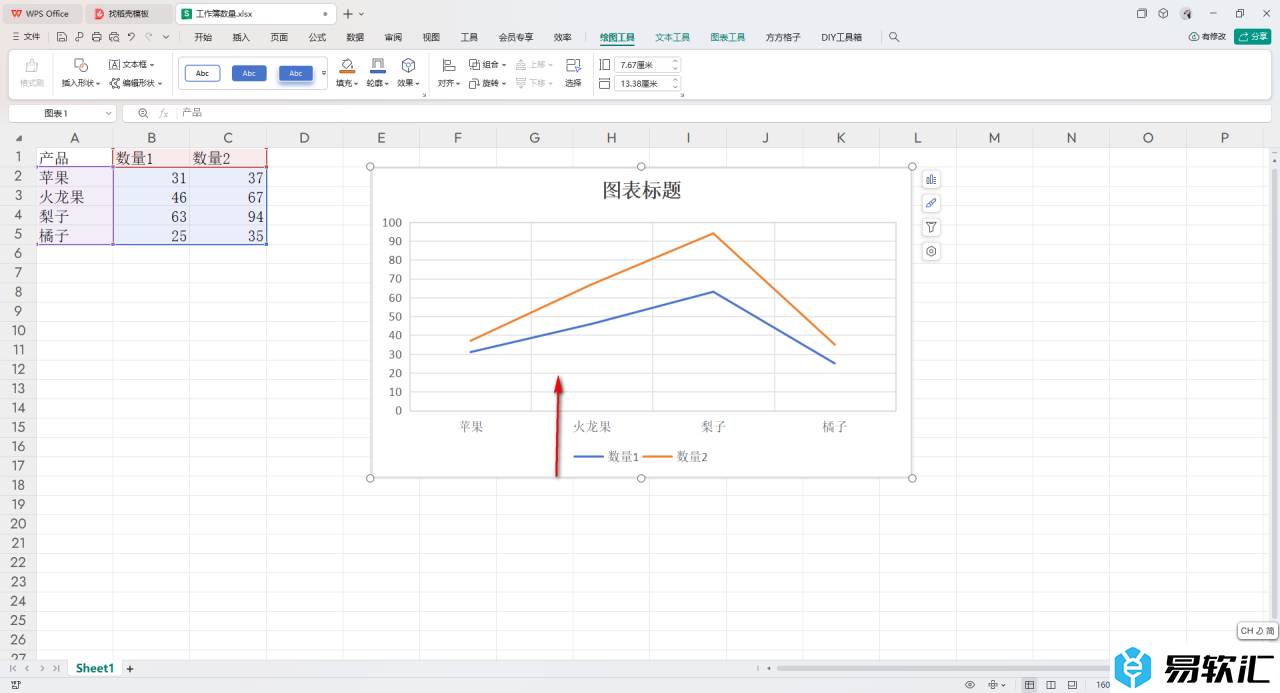Switch to the 公式 ribbon tab
This screenshot has height=693, width=1280.
pos(317,37)
